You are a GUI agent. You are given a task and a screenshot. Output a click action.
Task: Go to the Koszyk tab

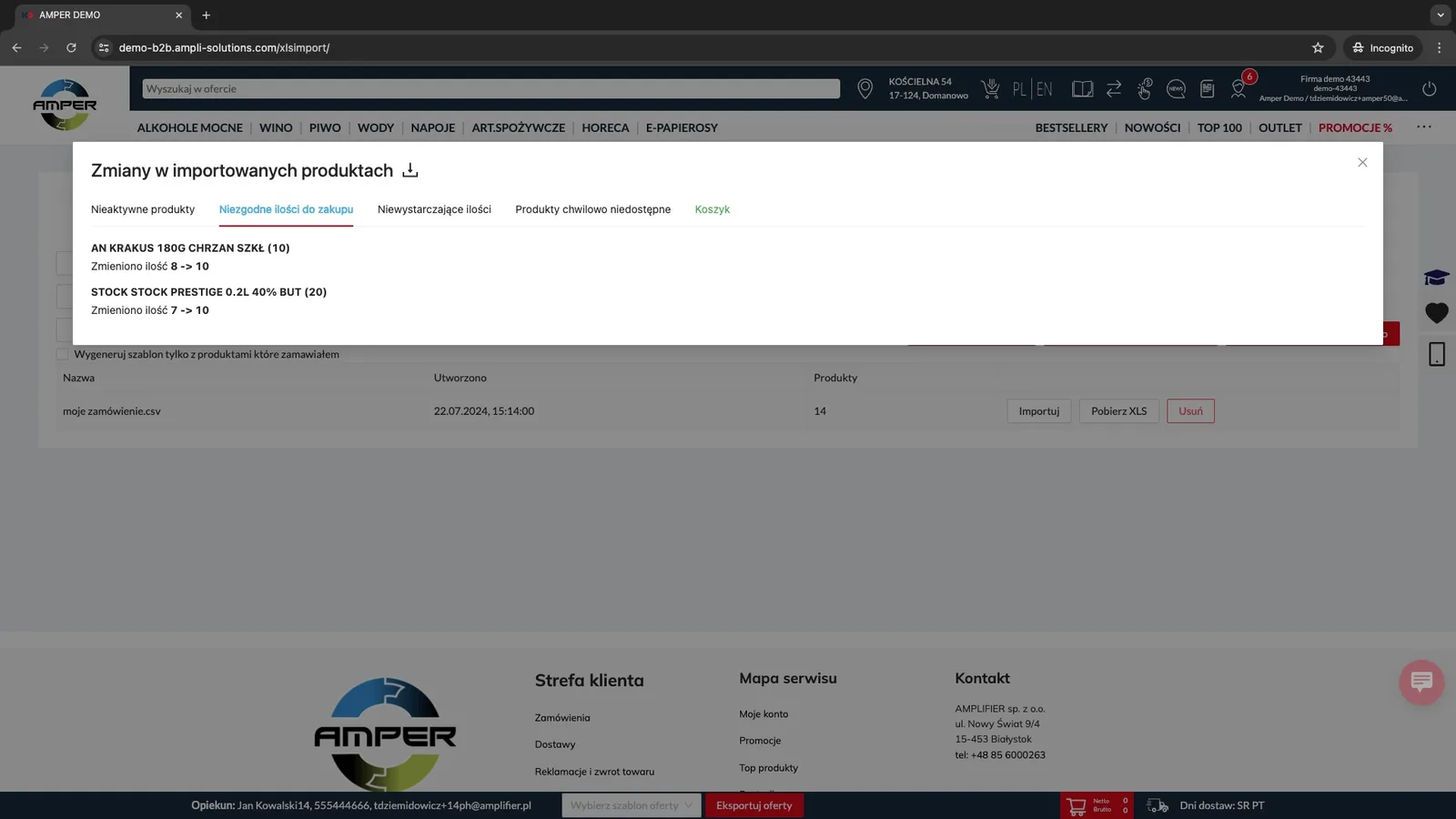[713, 209]
